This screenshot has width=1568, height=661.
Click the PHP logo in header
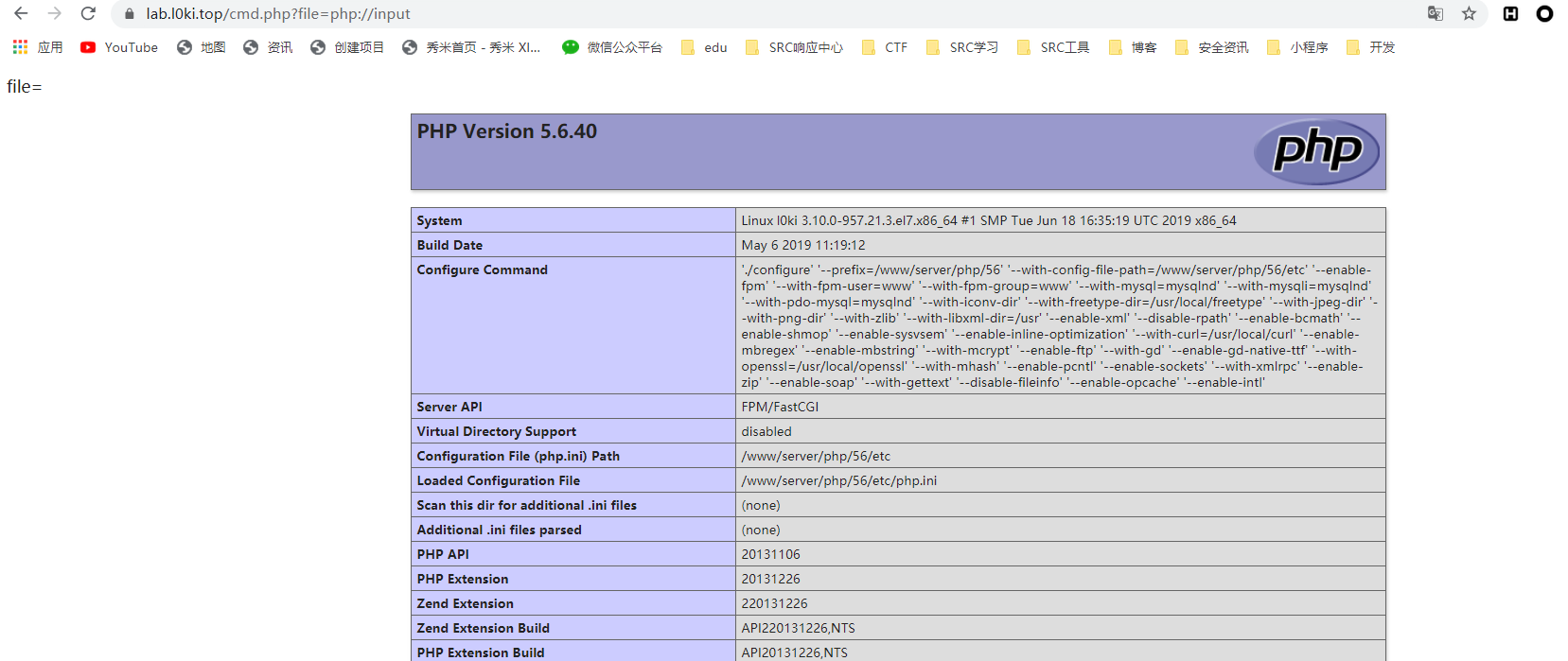(x=1316, y=151)
